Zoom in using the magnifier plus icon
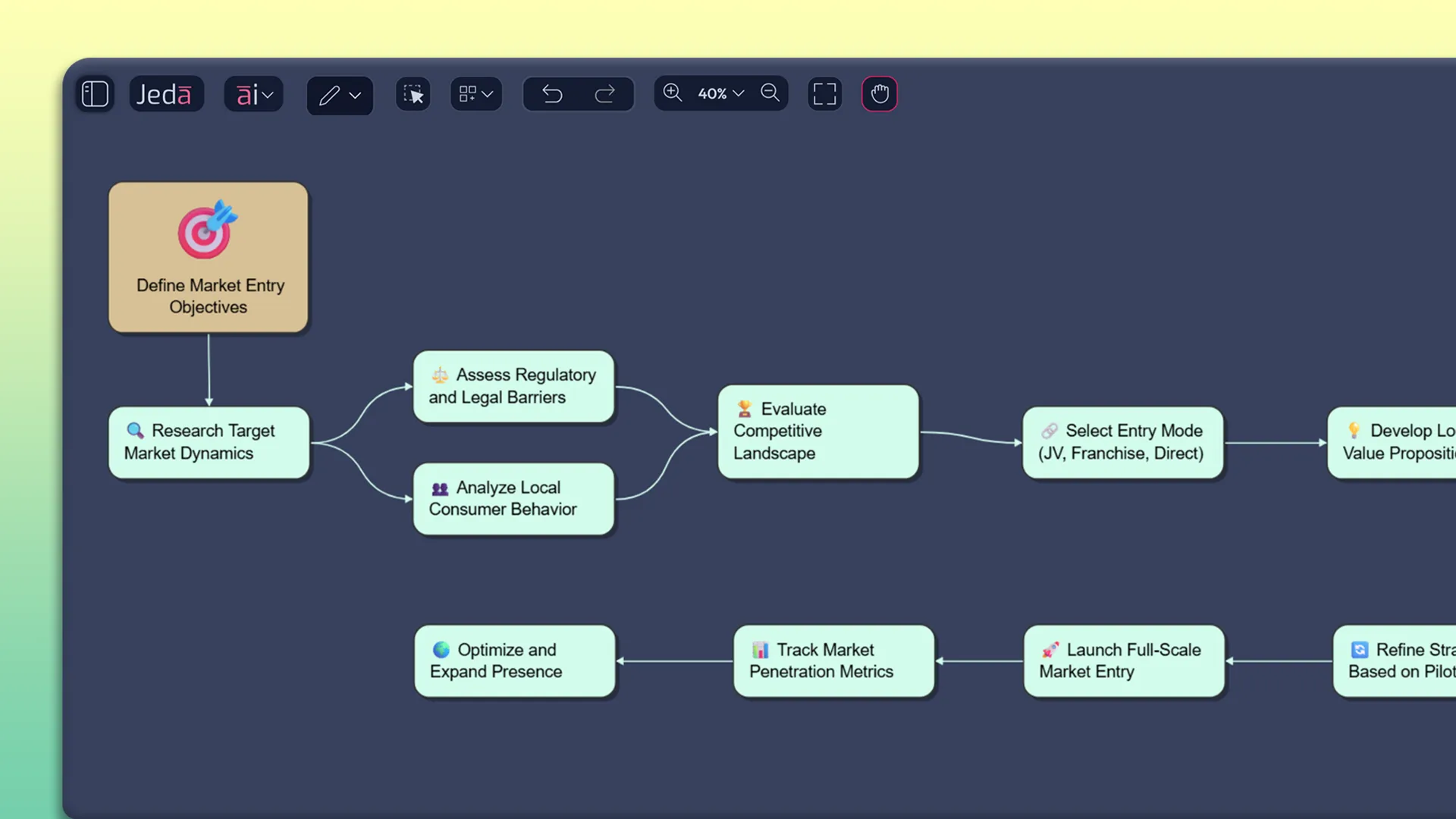Screen dimensions: 1456x819 point(672,93)
